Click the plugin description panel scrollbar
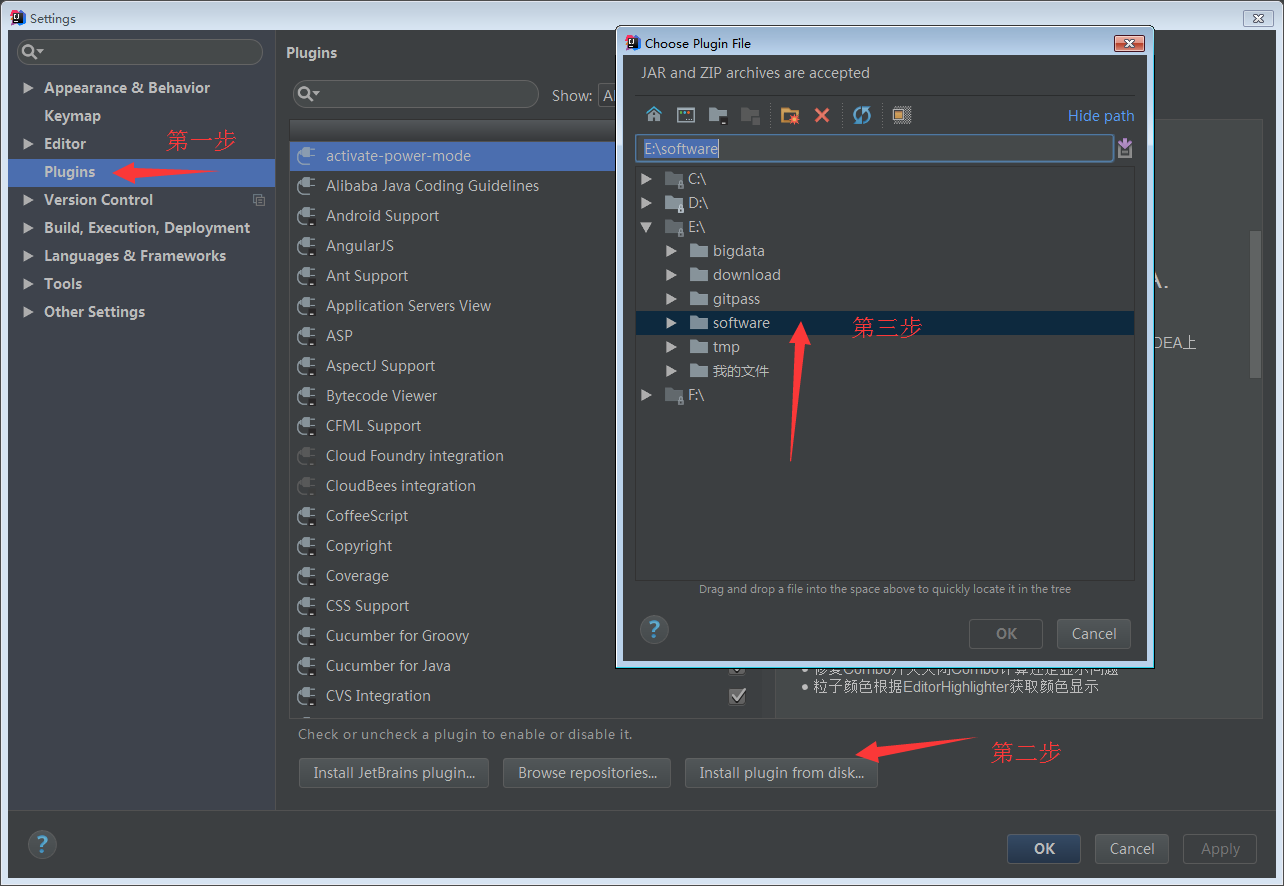This screenshot has width=1284, height=886. click(x=1256, y=305)
